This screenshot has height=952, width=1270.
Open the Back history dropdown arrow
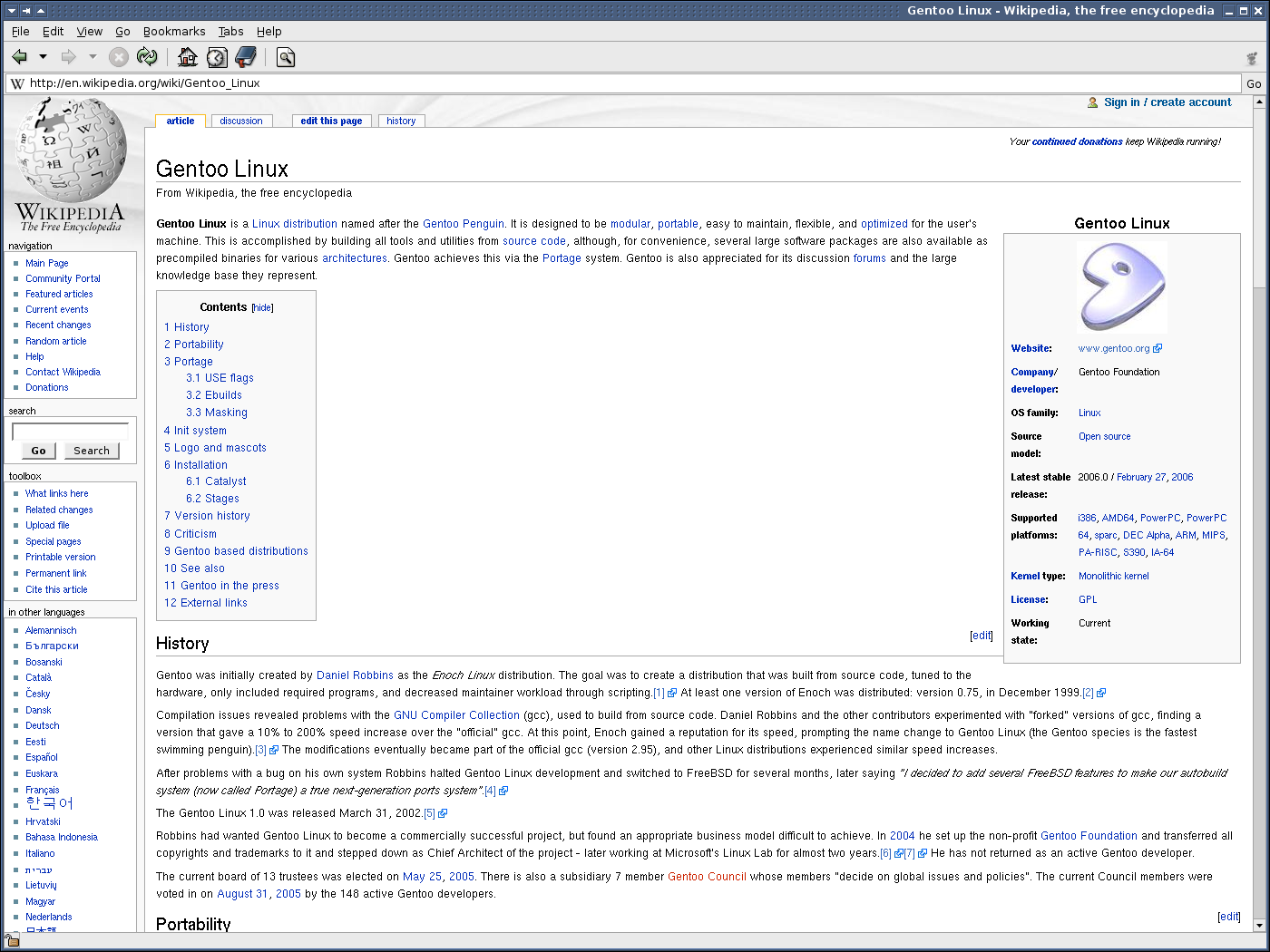coord(43,57)
